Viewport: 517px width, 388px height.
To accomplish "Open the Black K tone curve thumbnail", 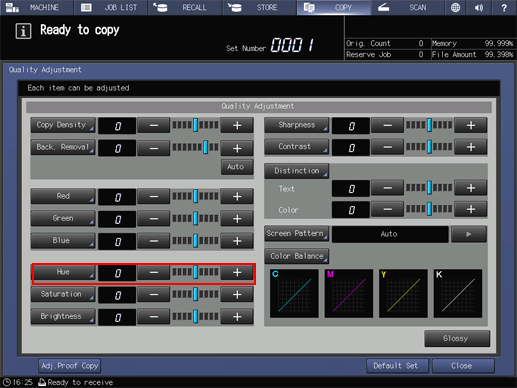I will pyautogui.click(x=458, y=294).
